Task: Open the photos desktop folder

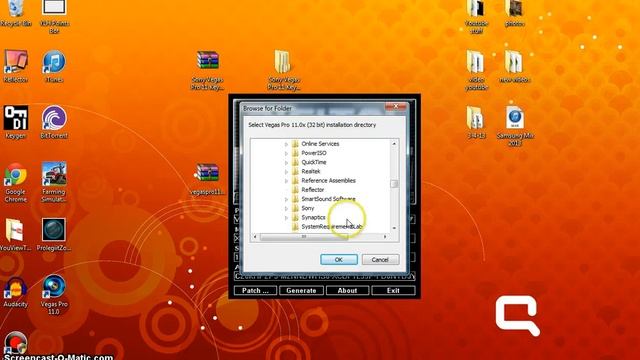Action: click(x=514, y=13)
